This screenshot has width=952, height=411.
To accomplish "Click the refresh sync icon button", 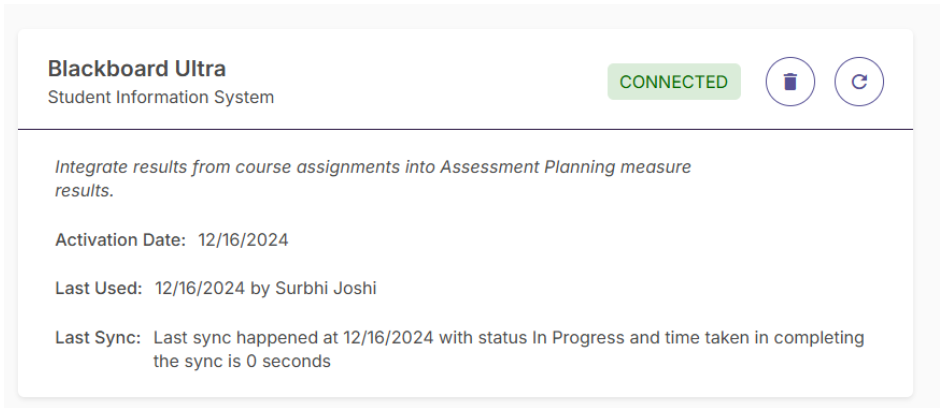I will point(859,82).
